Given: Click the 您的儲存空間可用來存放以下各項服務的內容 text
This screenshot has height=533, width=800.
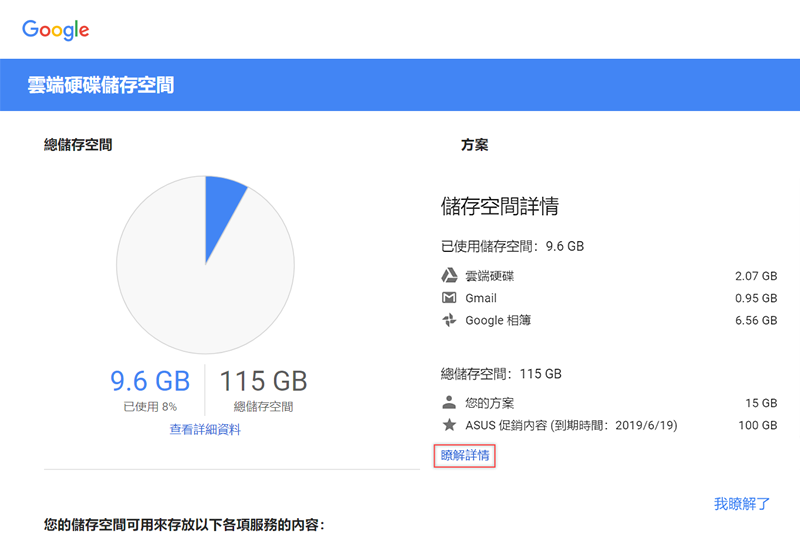Looking at the screenshot, I should click(x=184, y=524).
